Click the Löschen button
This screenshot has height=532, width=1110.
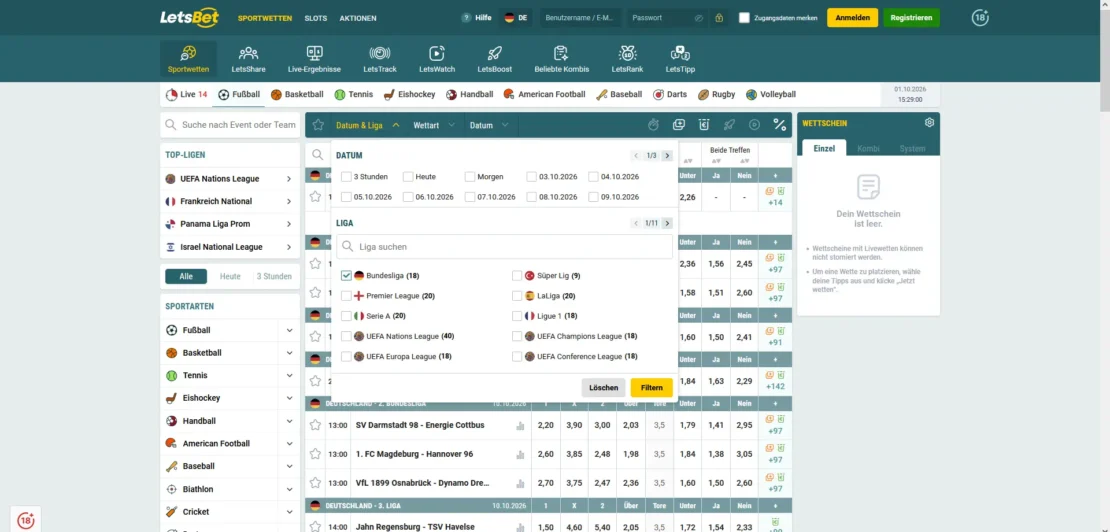pyautogui.click(x=604, y=388)
